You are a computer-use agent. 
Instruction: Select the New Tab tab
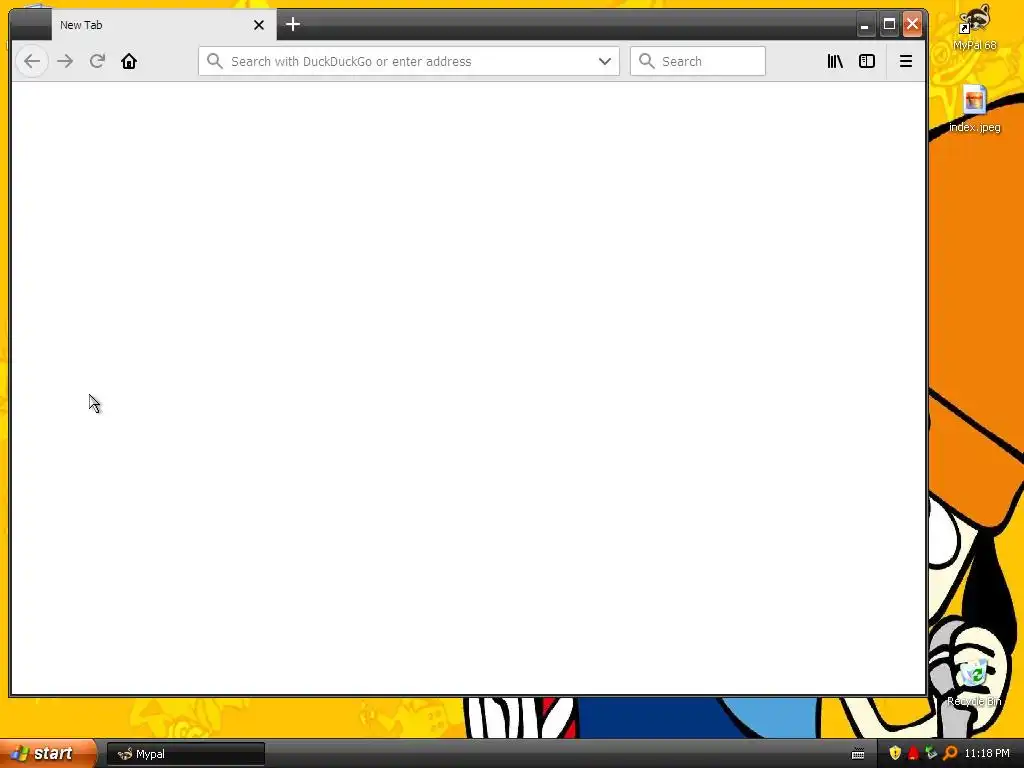pos(164,25)
